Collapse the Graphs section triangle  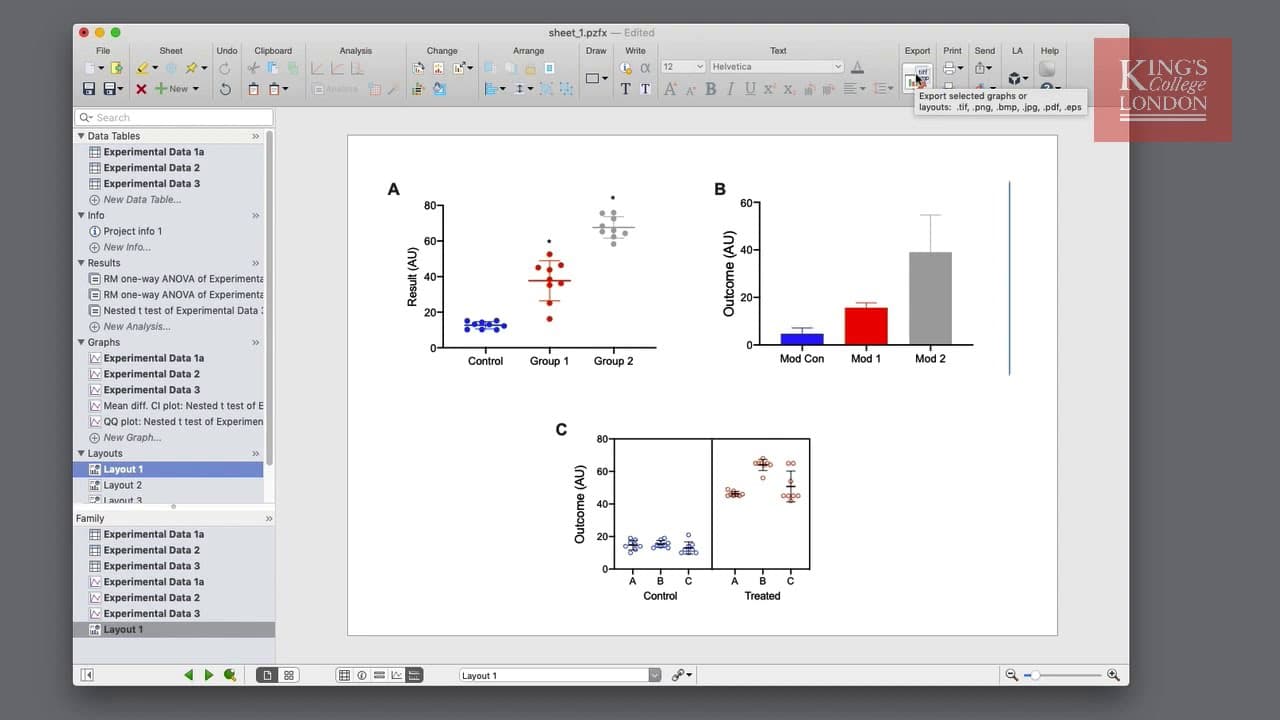pyautogui.click(x=82, y=342)
